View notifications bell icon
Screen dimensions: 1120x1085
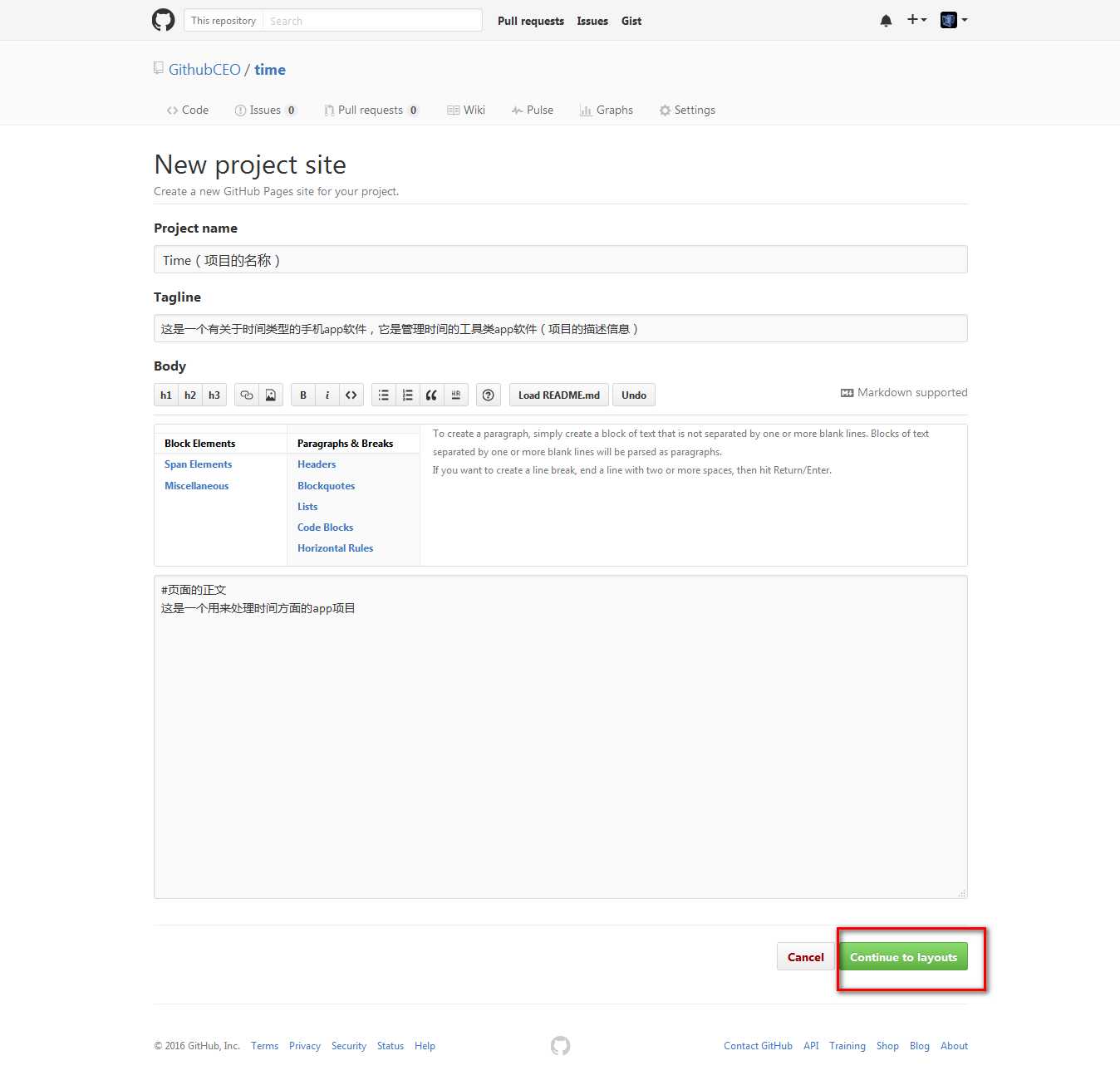(x=886, y=21)
